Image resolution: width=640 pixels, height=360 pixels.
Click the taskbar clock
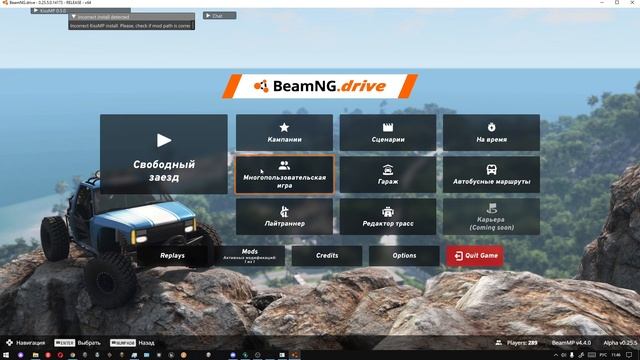(x=616, y=355)
